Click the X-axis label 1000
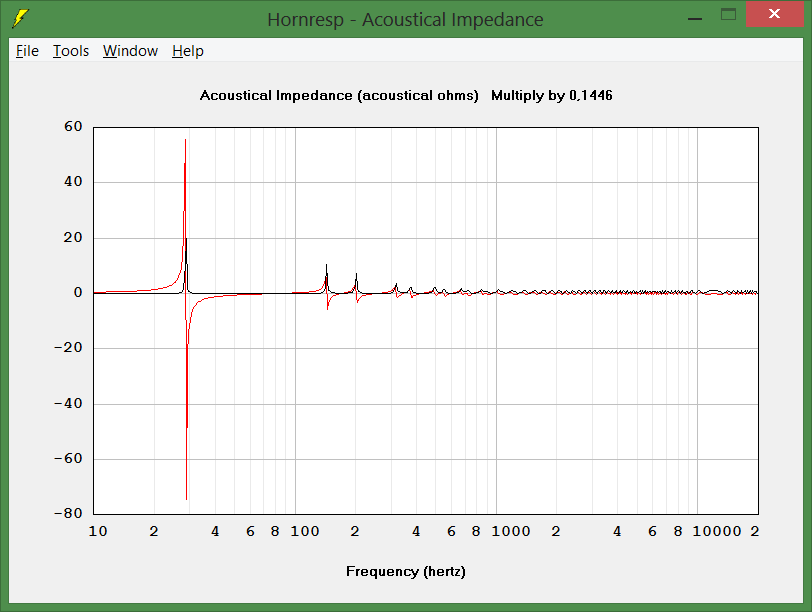Viewport: 812px width, 612px height. [511, 531]
